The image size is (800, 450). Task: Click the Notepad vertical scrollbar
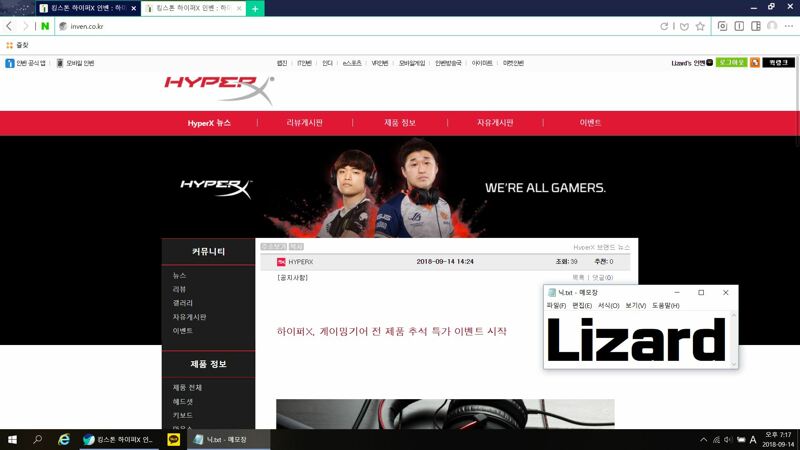pos(734,339)
